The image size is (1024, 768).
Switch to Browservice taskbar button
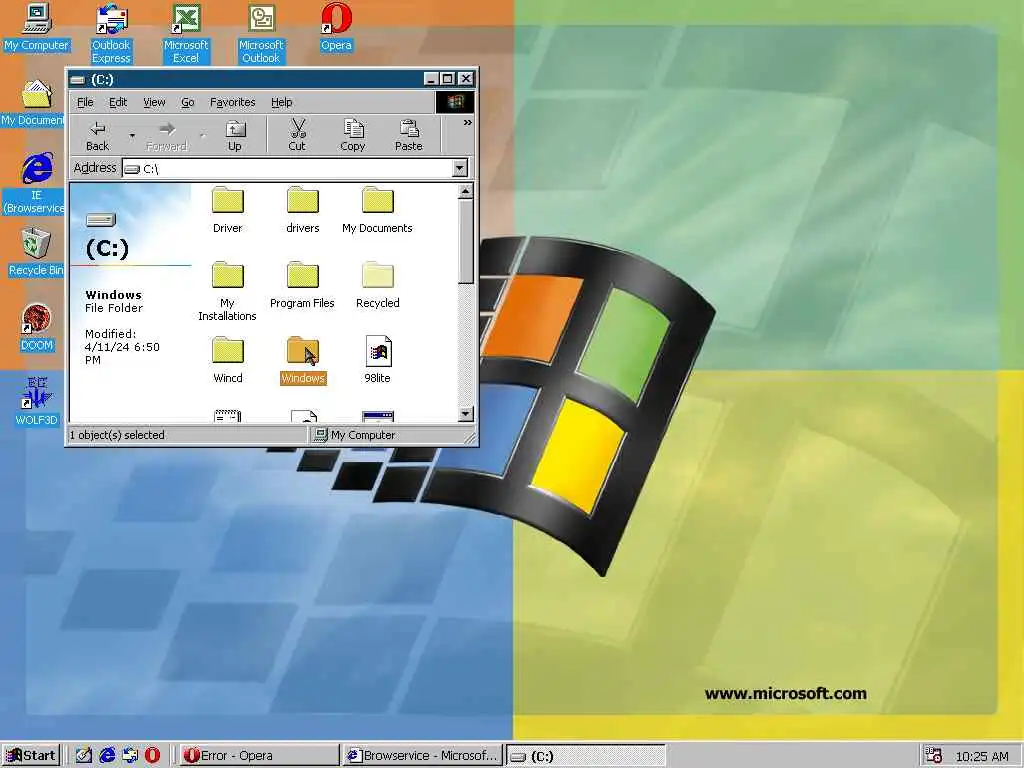coord(423,756)
